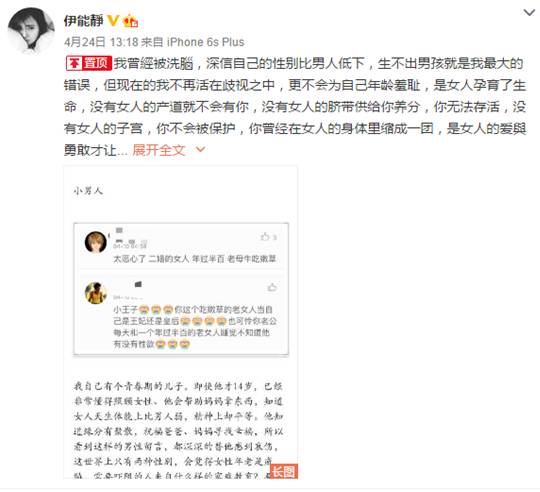Screen dimensions: 540x492
Task: Click the orange V verified badge
Action: click(x=113, y=21)
